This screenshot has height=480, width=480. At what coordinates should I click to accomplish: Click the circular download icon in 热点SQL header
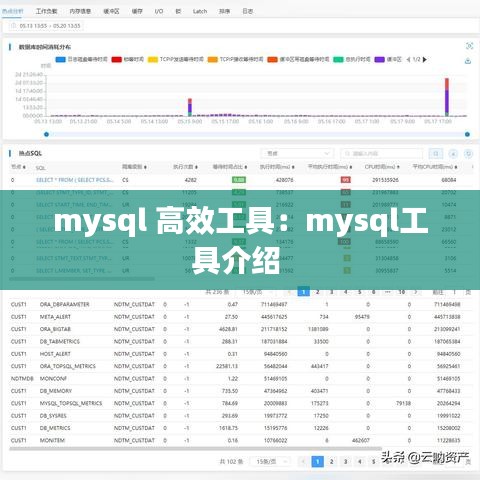pyautogui.click(x=453, y=154)
